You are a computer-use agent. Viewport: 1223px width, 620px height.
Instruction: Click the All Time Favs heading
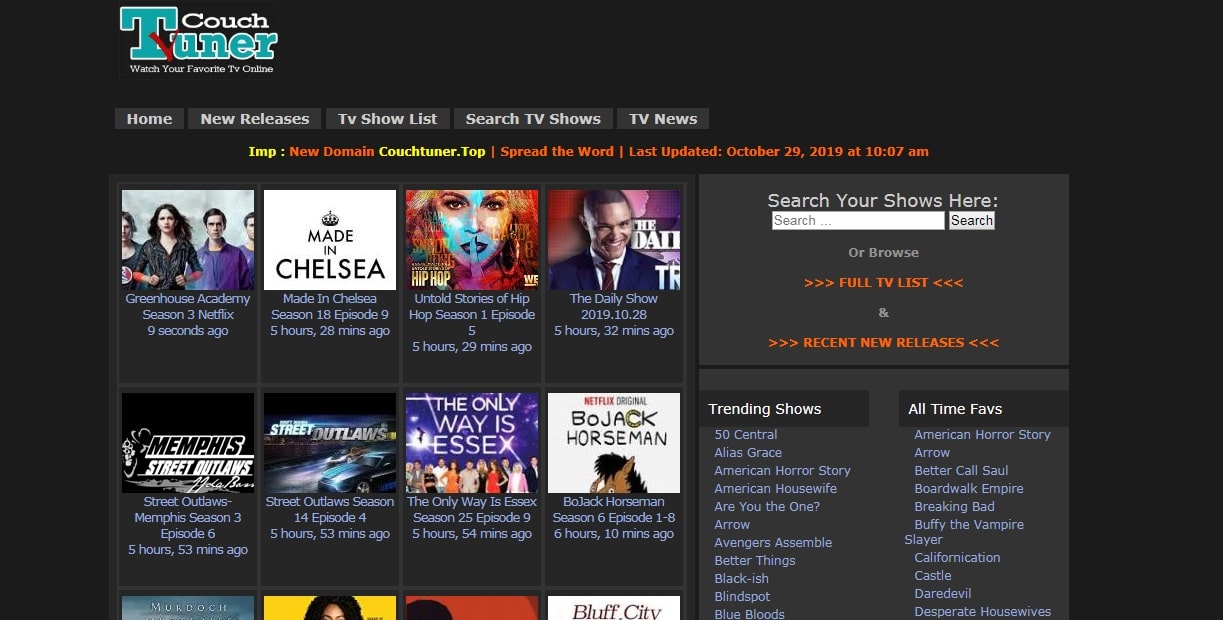point(955,409)
